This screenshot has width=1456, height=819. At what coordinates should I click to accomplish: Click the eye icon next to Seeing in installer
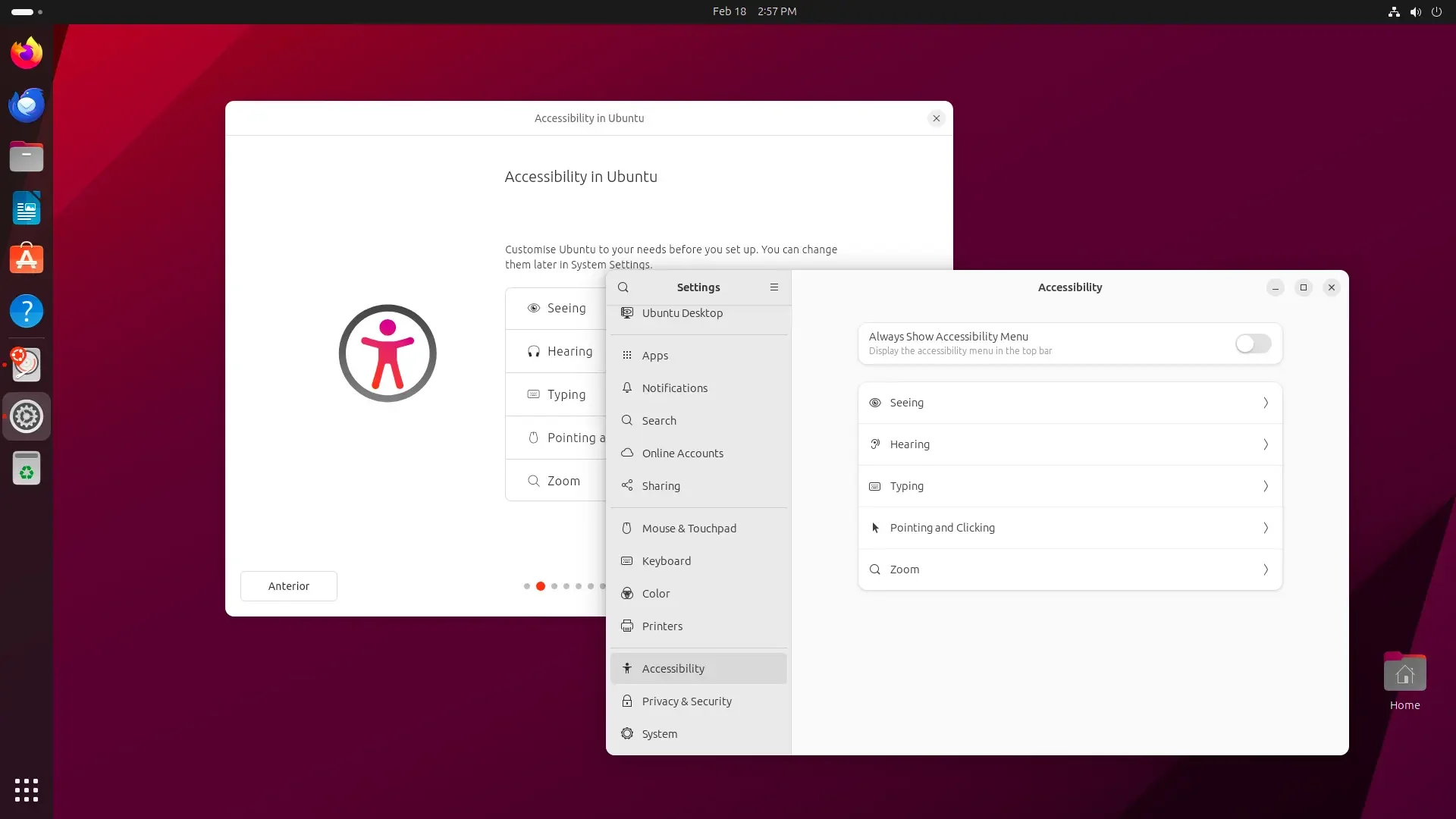[x=534, y=308]
